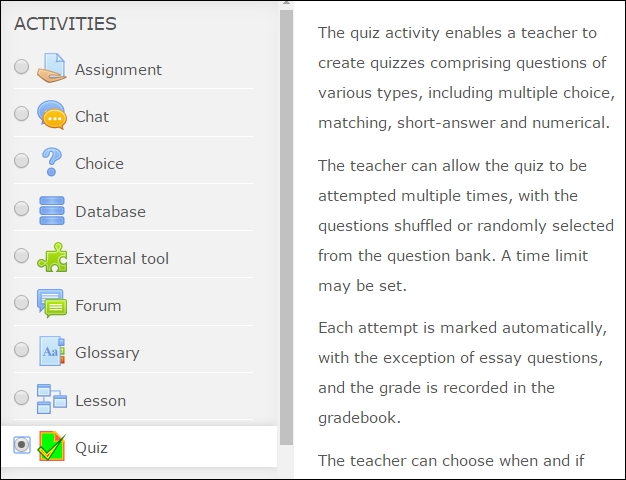Click the Choice question mark icon
This screenshot has height=480, width=626.
pyautogui.click(x=52, y=162)
